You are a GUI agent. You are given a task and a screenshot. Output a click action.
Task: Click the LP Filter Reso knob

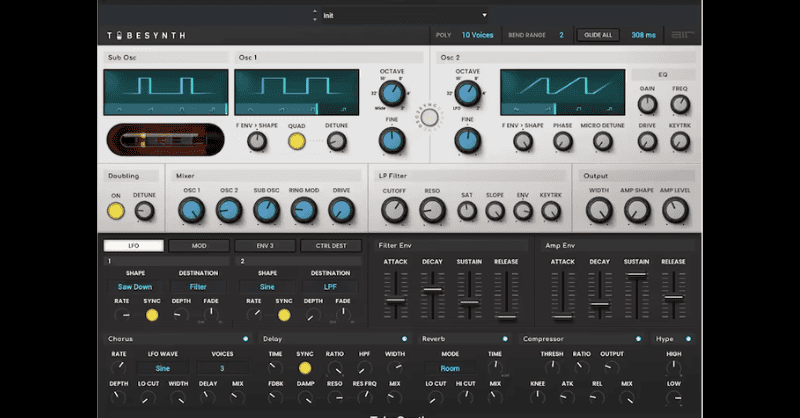pos(432,210)
